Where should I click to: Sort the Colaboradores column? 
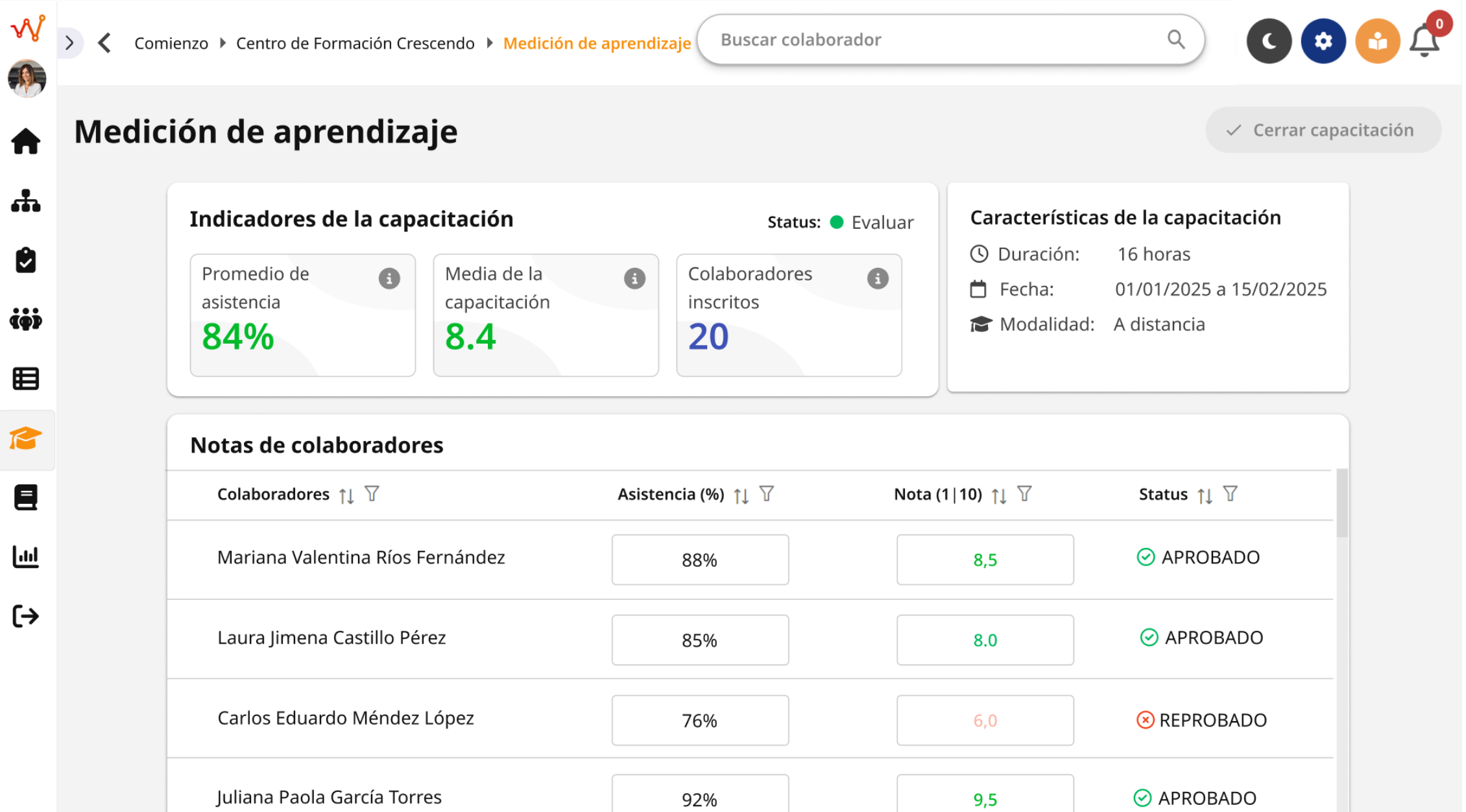(x=346, y=496)
